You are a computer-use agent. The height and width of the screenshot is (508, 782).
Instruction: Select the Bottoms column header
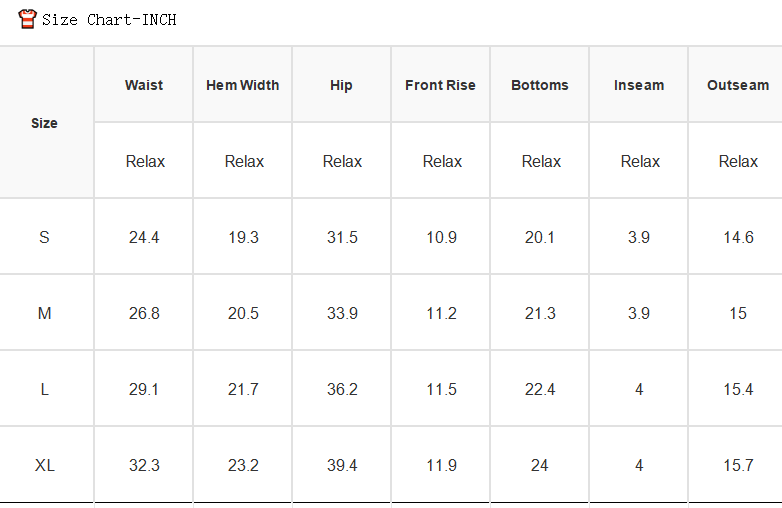coord(540,85)
